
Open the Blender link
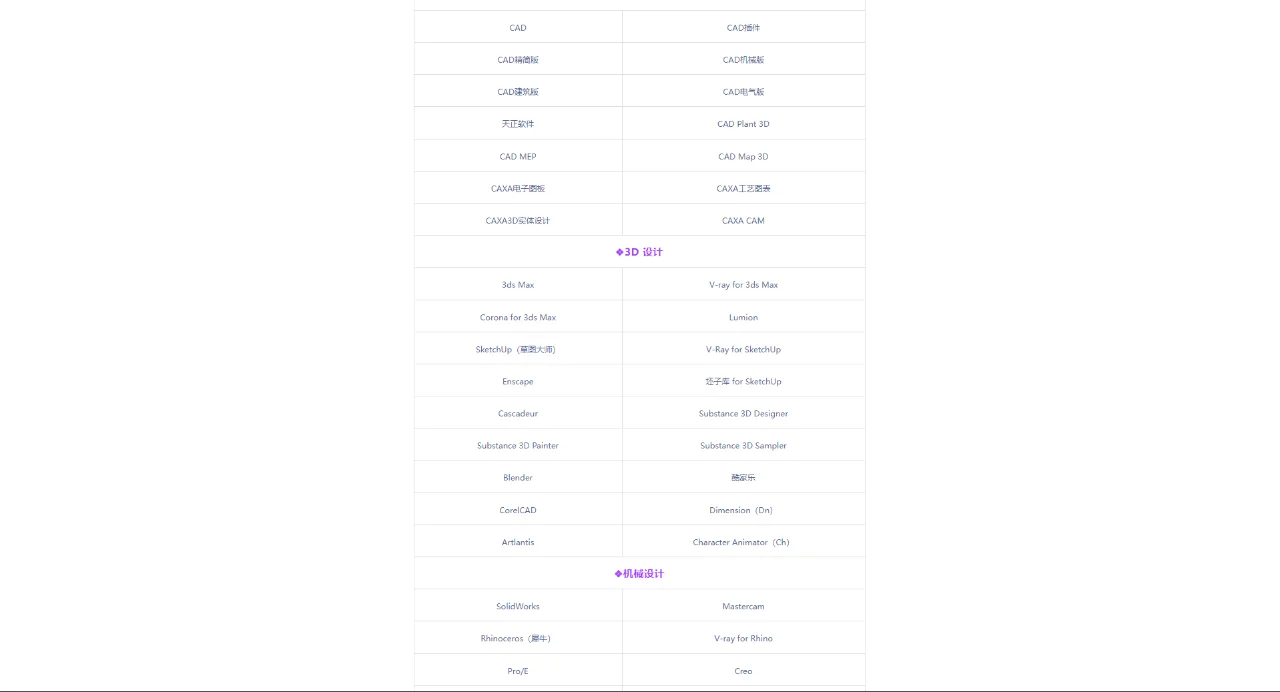click(518, 477)
